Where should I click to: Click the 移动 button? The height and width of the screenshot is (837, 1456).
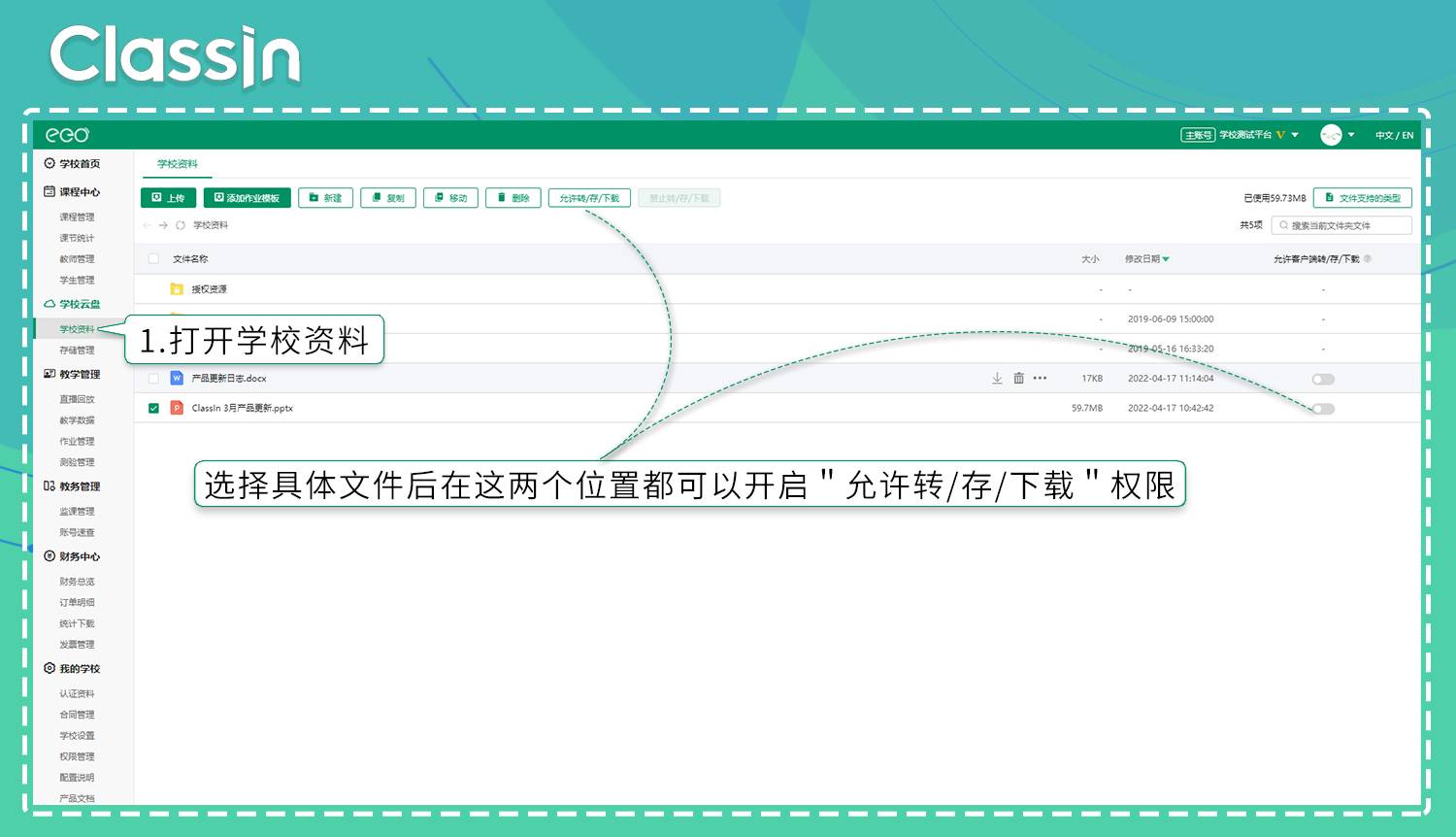click(x=451, y=198)
